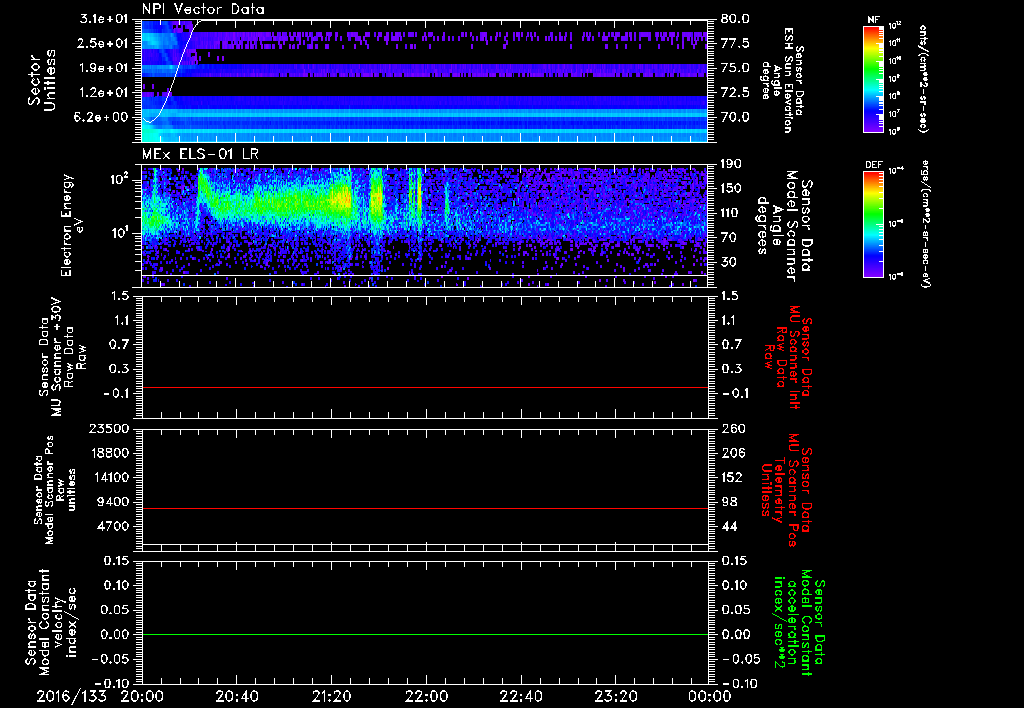
Task: Click the red line in Scanner Pos panel
Action: coord(424,508)
